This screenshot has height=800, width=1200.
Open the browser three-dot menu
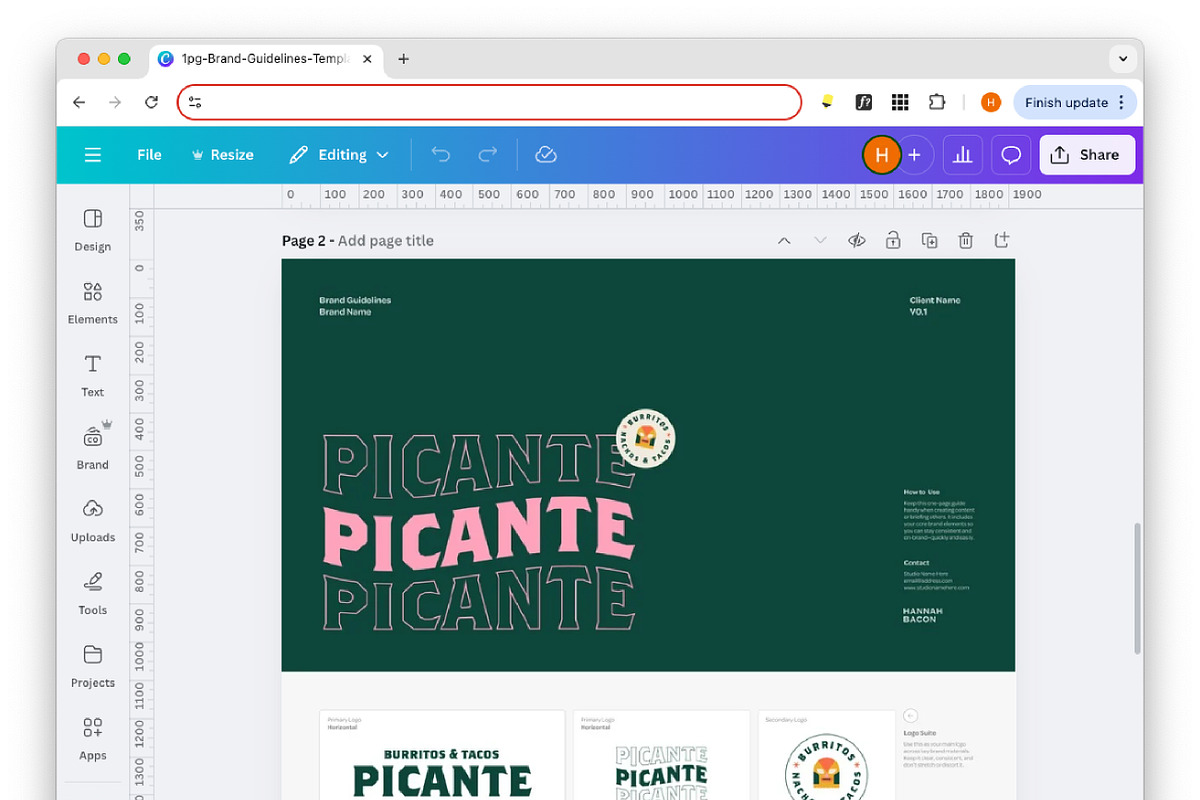[1122, 102]
